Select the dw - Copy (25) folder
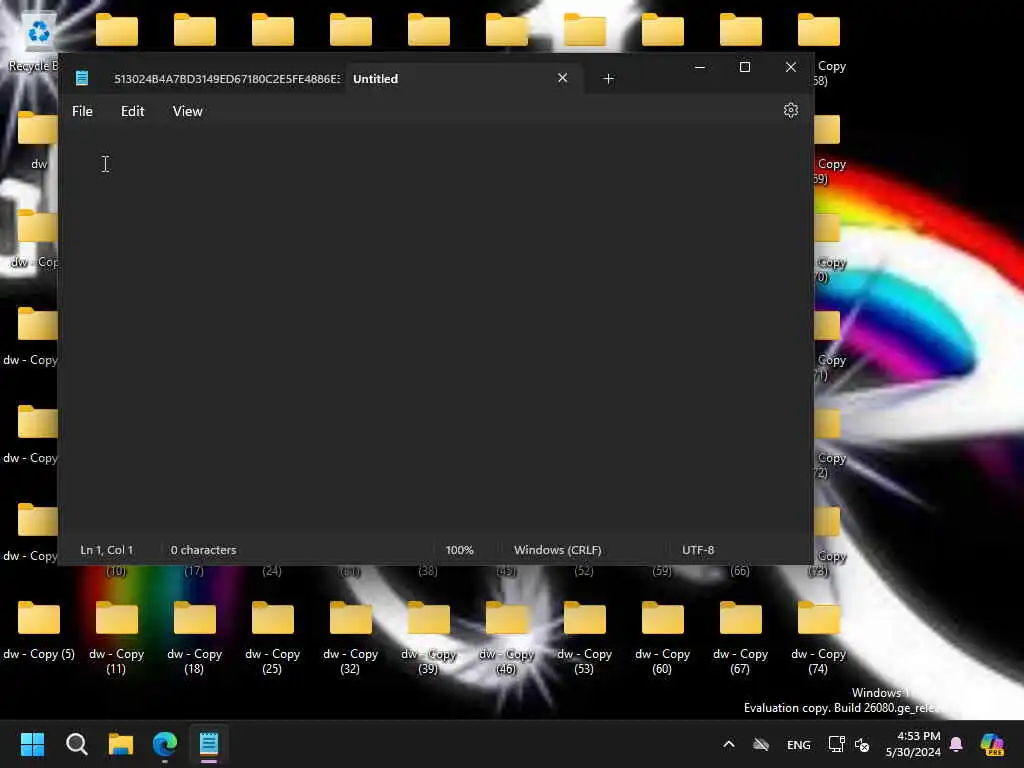The height and width of the screenshot is (768, 1024). coord(272,638)
